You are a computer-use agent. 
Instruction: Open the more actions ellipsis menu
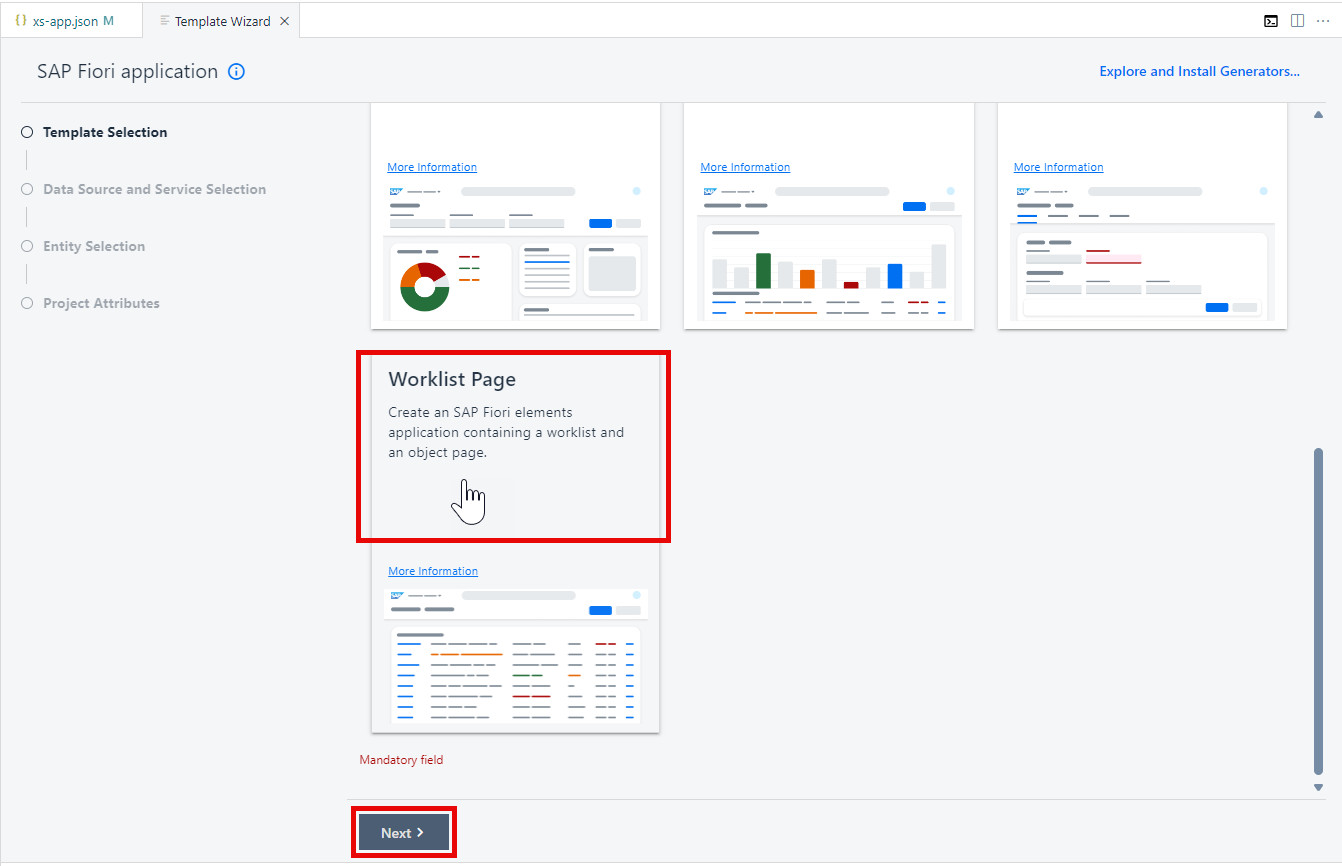(1323, 21)
